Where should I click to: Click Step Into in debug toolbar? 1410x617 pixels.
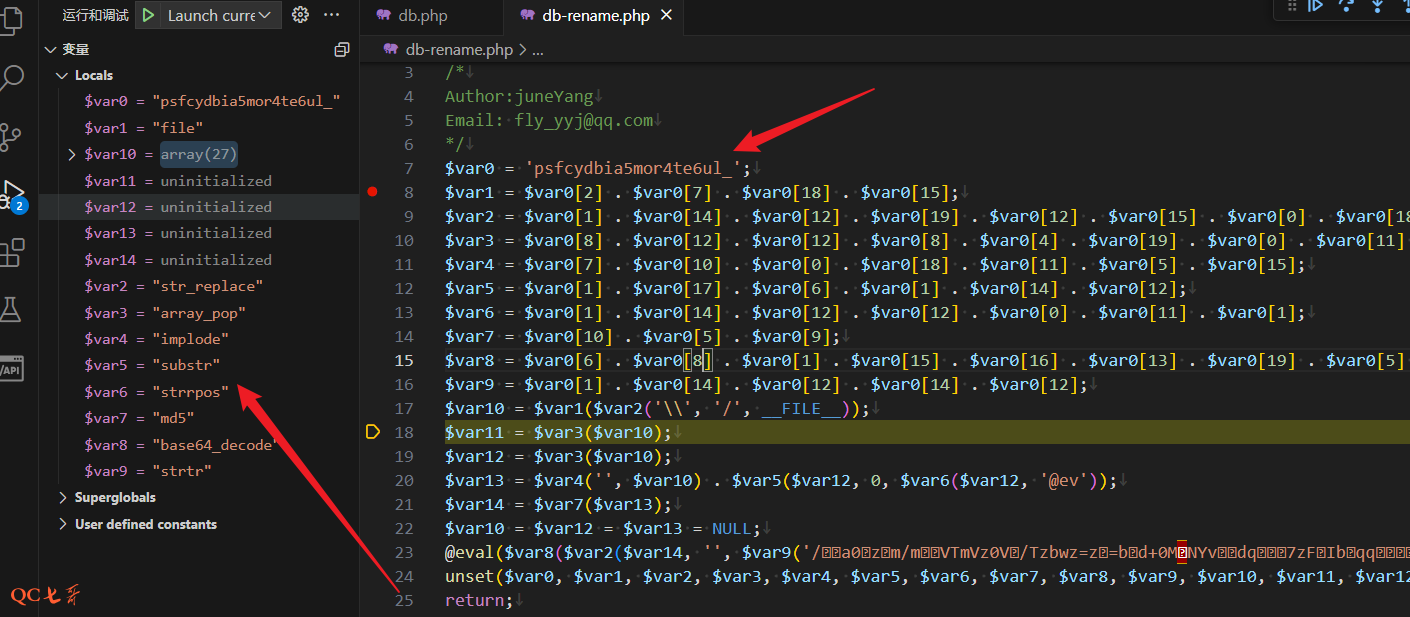1378,6
